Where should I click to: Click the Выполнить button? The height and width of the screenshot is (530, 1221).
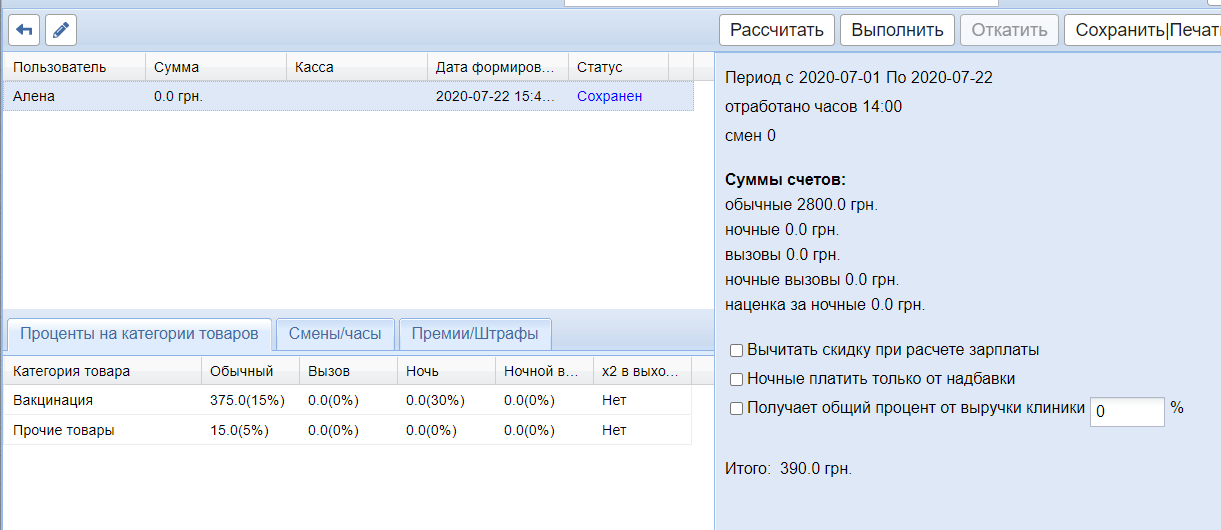(x=897, y=30)
